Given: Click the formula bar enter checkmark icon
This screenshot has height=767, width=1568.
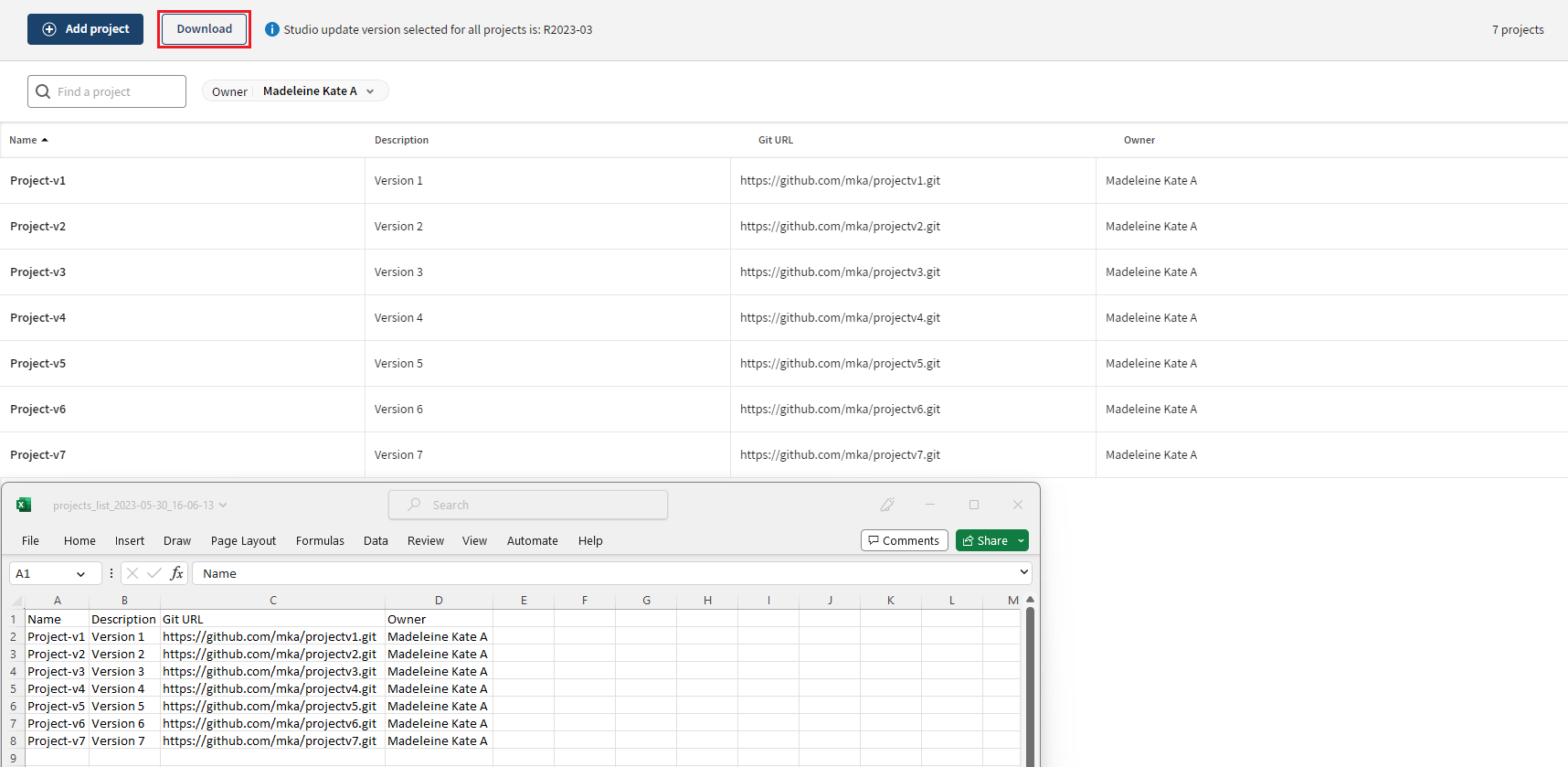Looking at the screenshot, I should coord(154,573).
